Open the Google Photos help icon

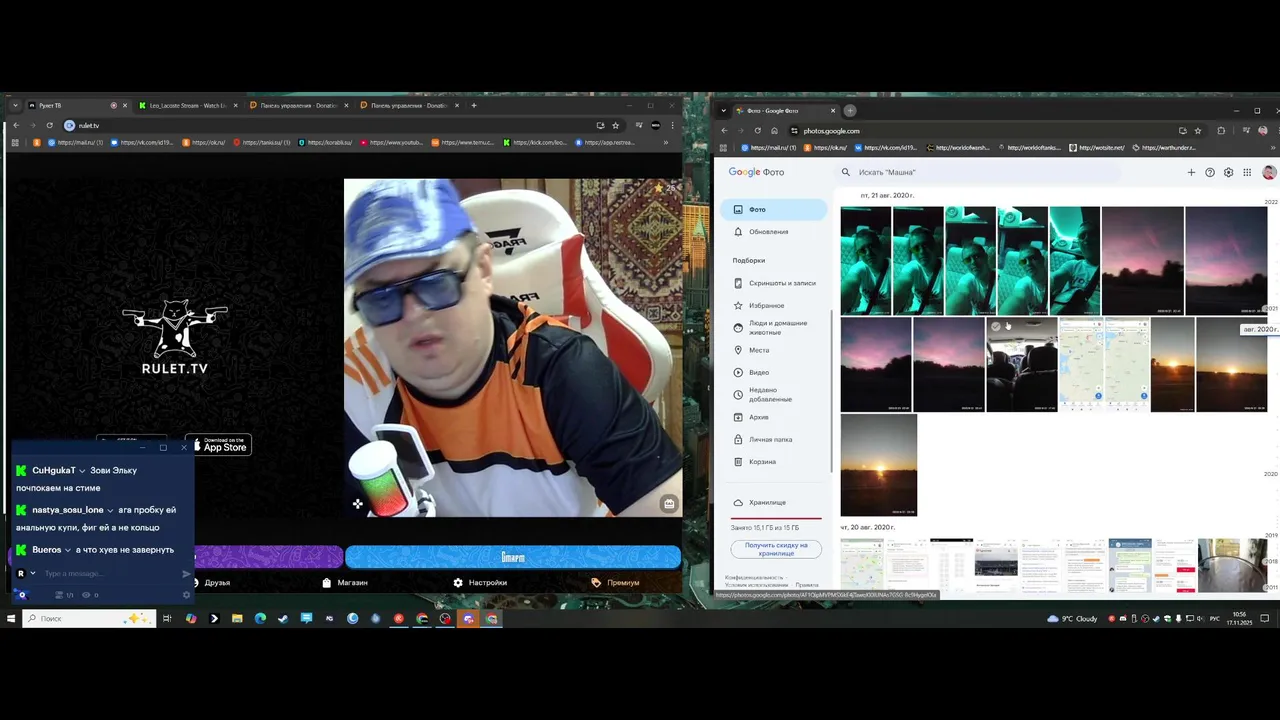1210,172
